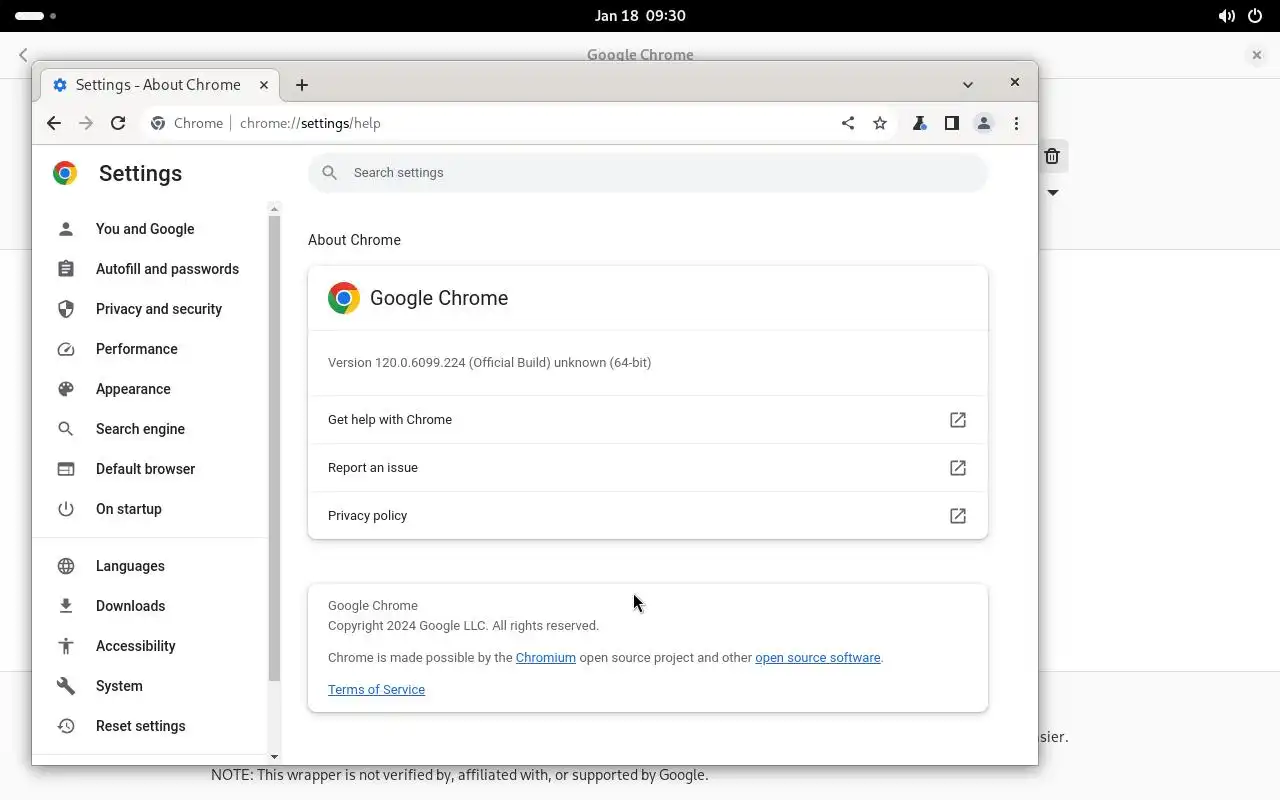Image resolution: width=1280 pixels, height=800 pixels.
Task: Click the sidebar scroll down arrow
Action: click(x=274, y=758)
